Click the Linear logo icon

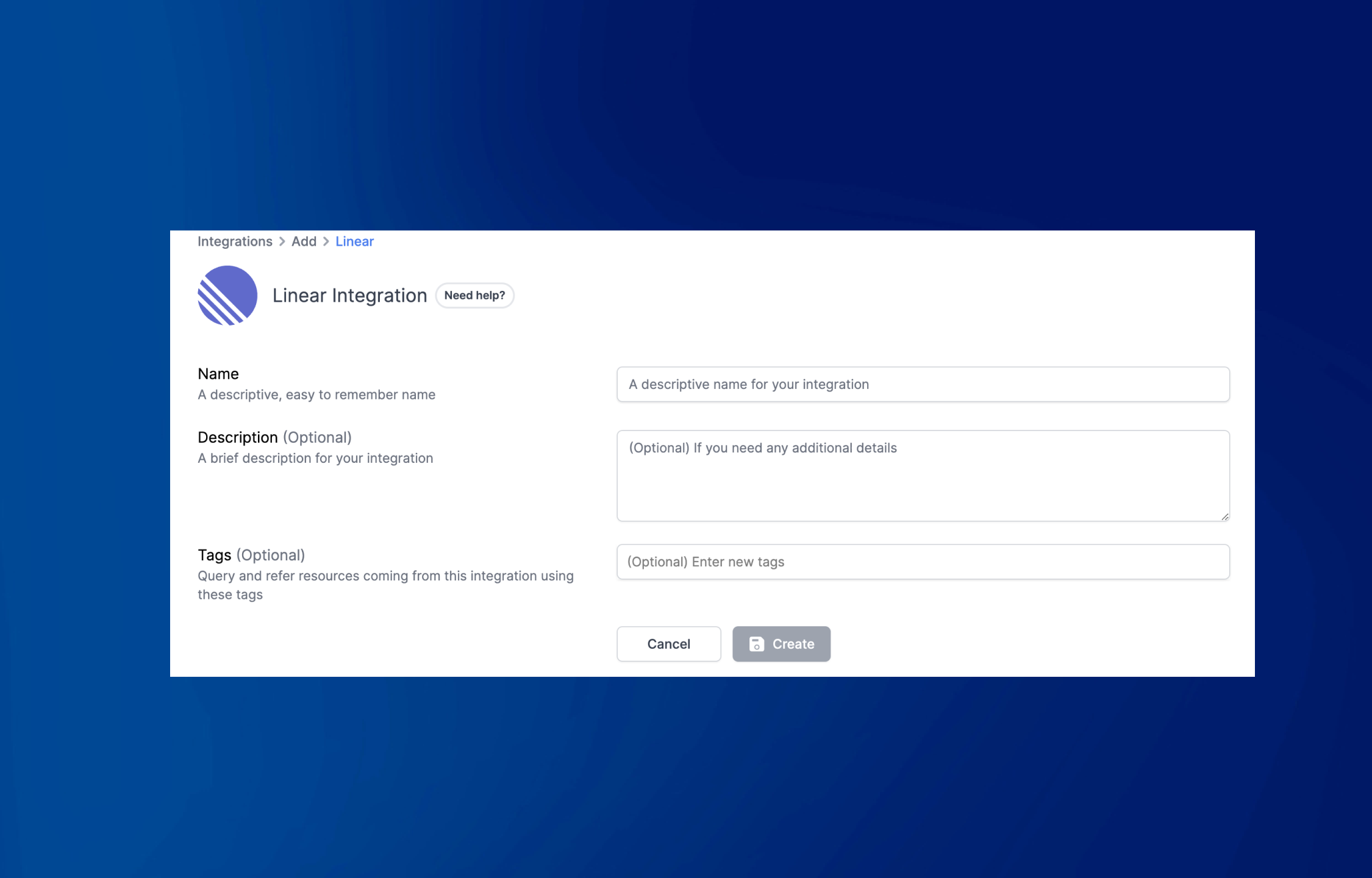(x=227, y=296)
